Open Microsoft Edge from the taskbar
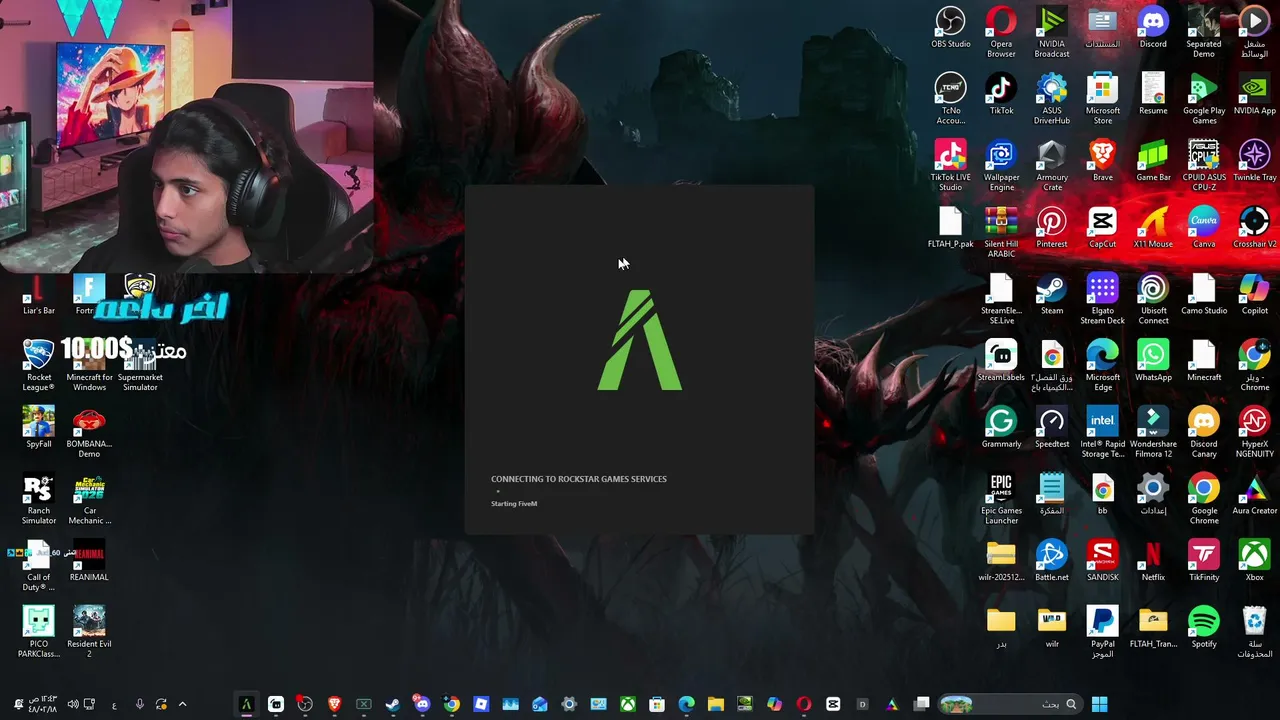The width and height of the screenshot is (1280, 720). point(687,704)
